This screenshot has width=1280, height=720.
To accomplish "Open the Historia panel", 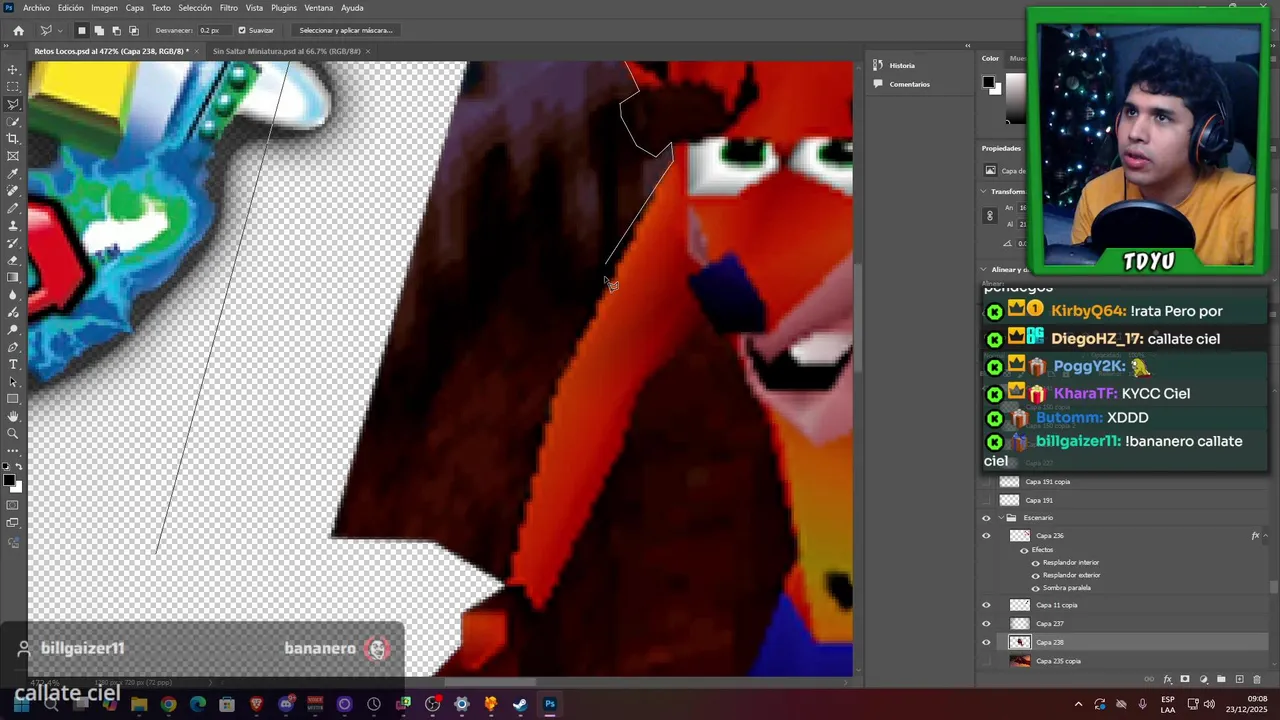I will (x=902, y=65).
